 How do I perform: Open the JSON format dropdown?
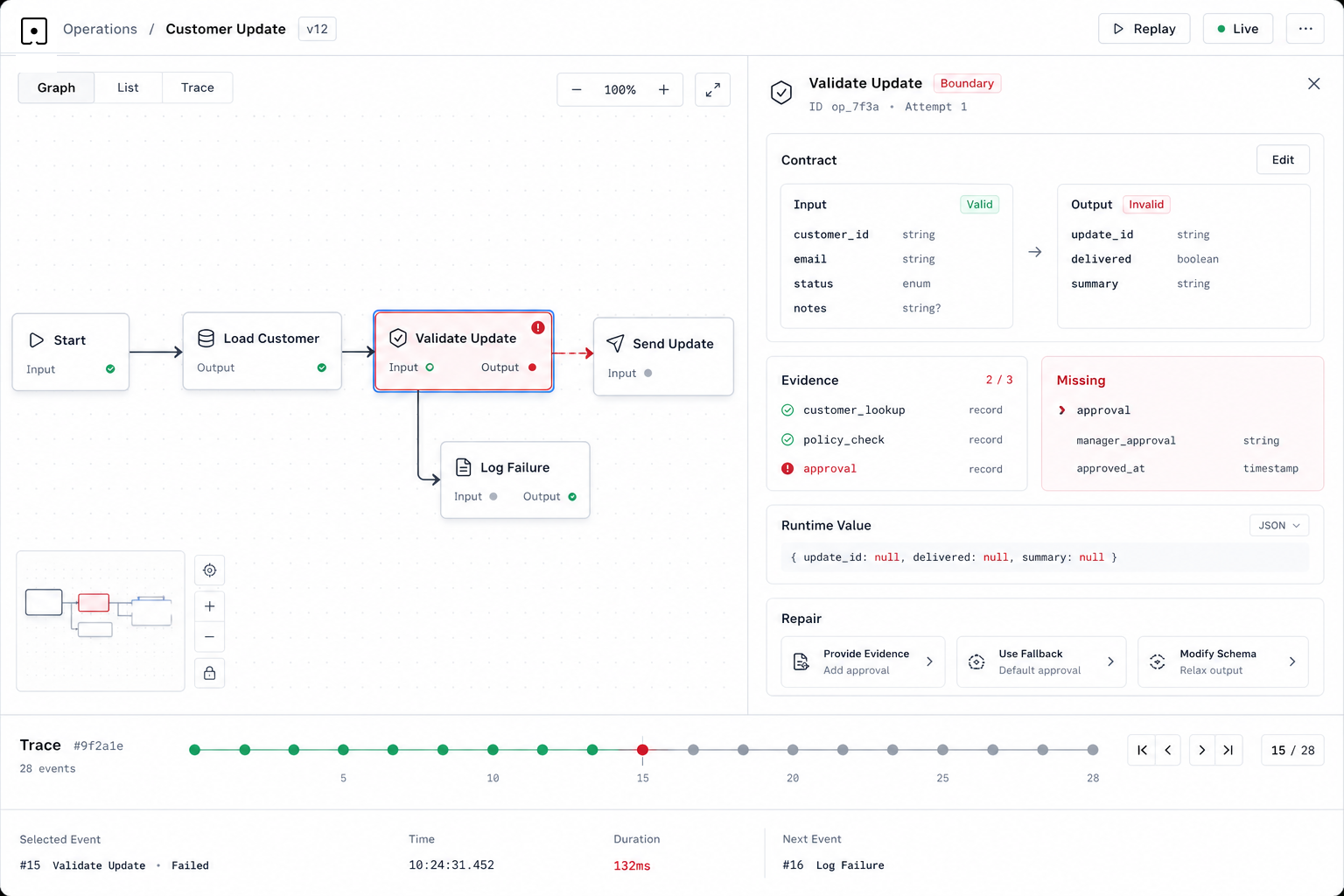1279,525
